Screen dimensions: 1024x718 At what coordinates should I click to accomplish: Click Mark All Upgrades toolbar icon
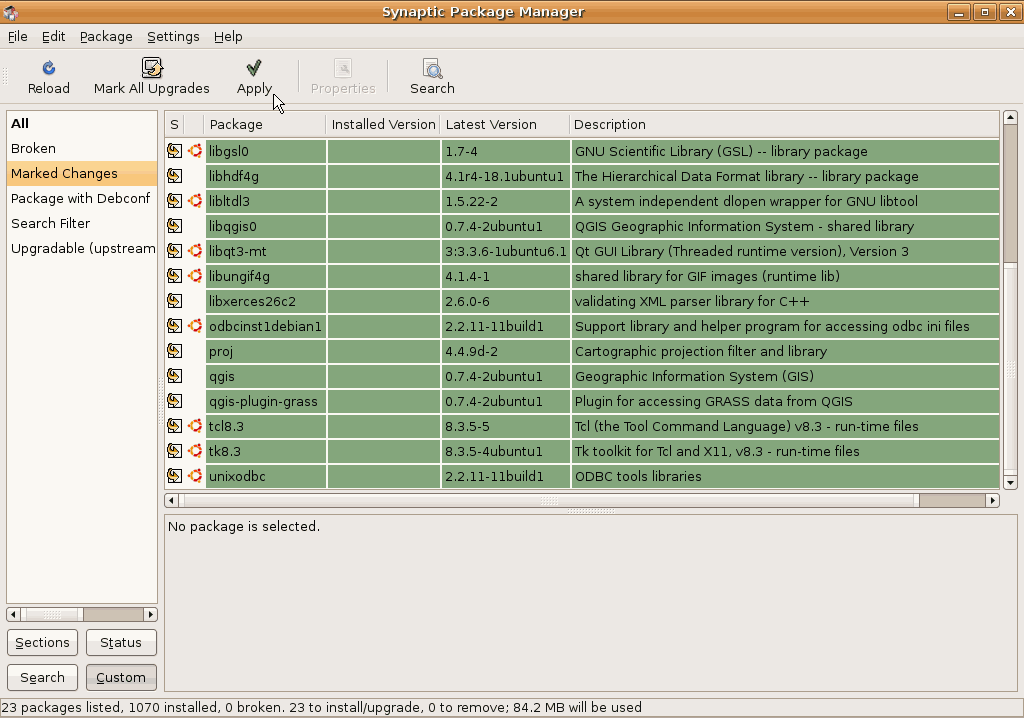point(152,68)
